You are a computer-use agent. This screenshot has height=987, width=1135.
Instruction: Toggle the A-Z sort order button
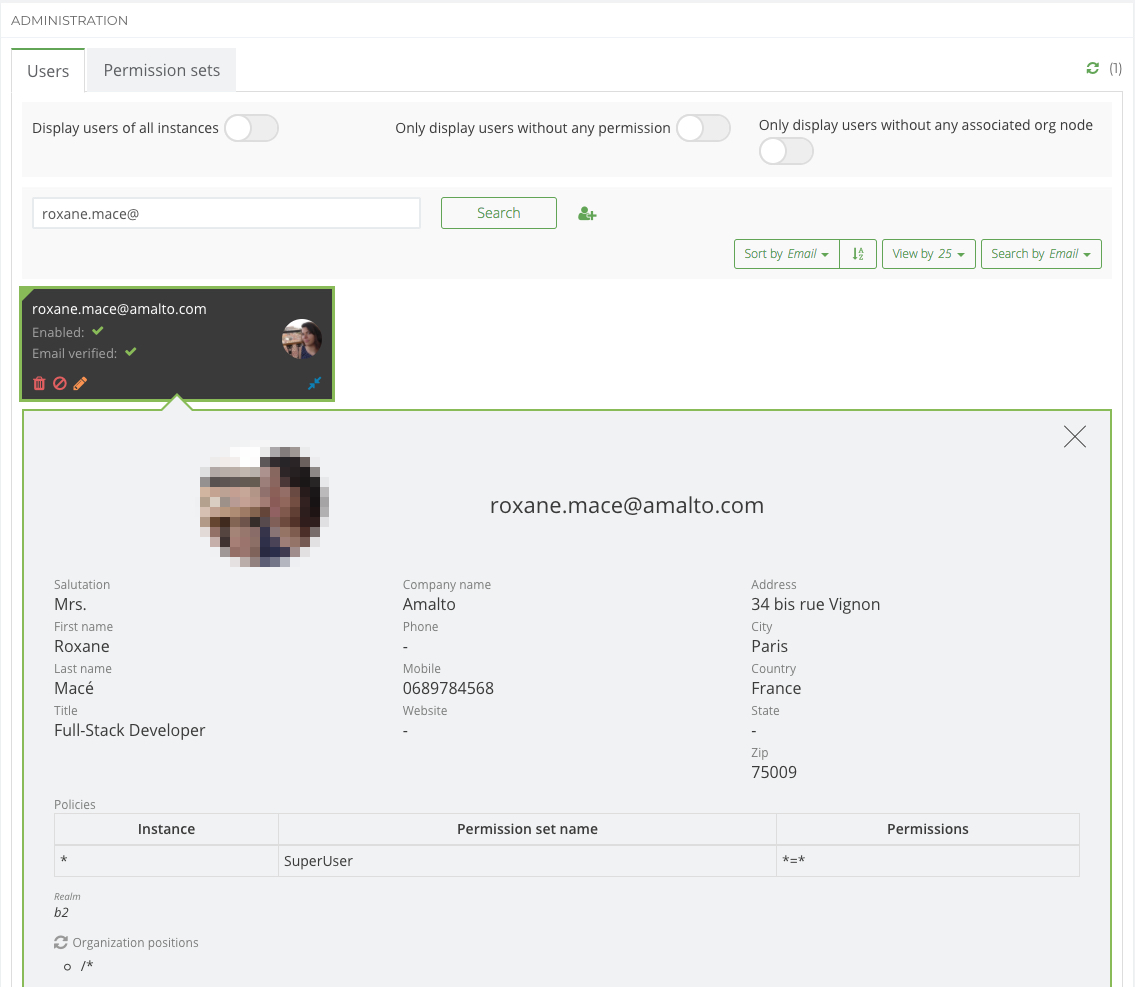click(x=858, y=254)
